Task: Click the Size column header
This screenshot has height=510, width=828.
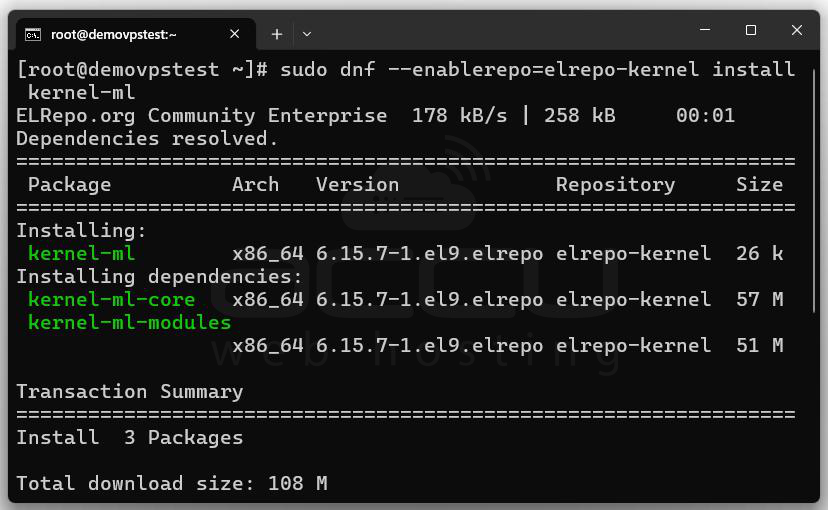Action: [759, 185]
